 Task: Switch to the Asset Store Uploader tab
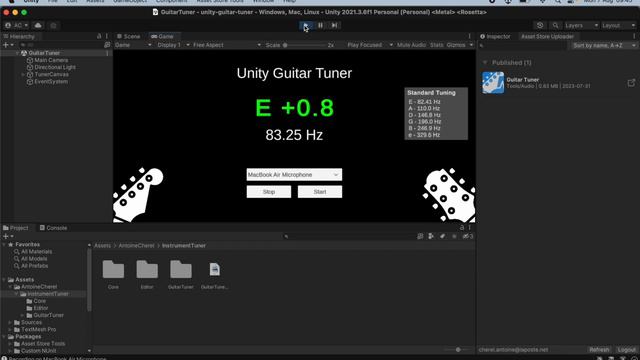click(x=547, y=36)
